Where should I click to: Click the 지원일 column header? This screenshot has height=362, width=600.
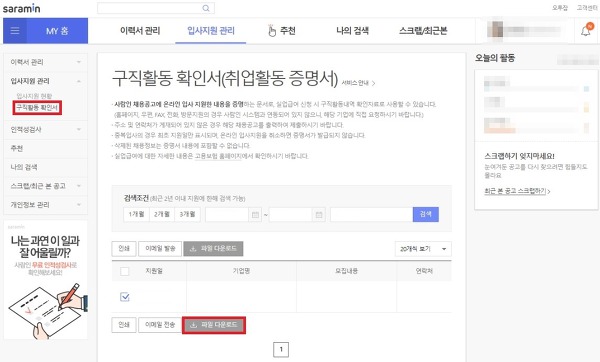tap(154, 271)
